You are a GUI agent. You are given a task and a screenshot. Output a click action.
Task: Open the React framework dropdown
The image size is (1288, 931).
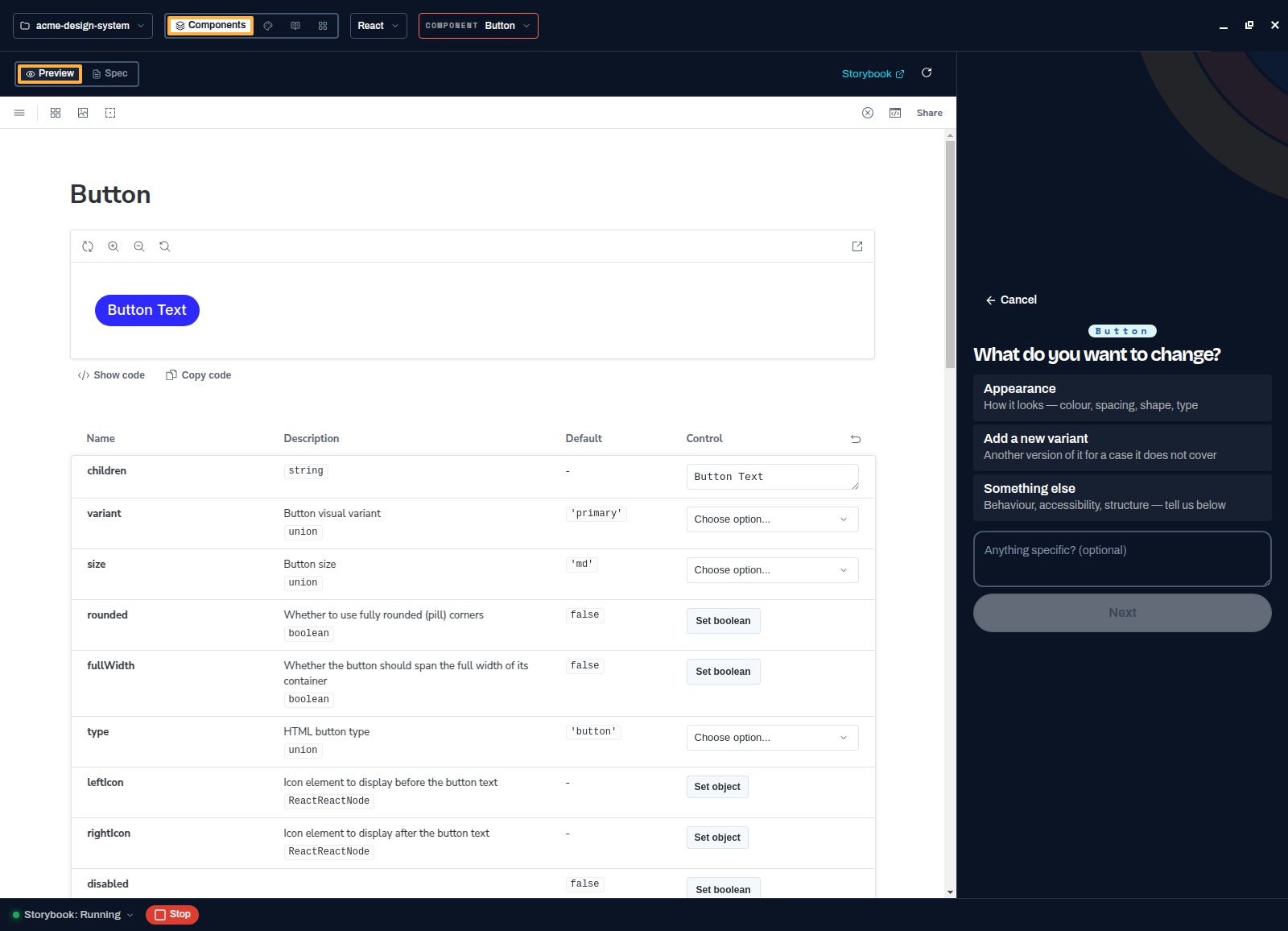tap(378, 26)
